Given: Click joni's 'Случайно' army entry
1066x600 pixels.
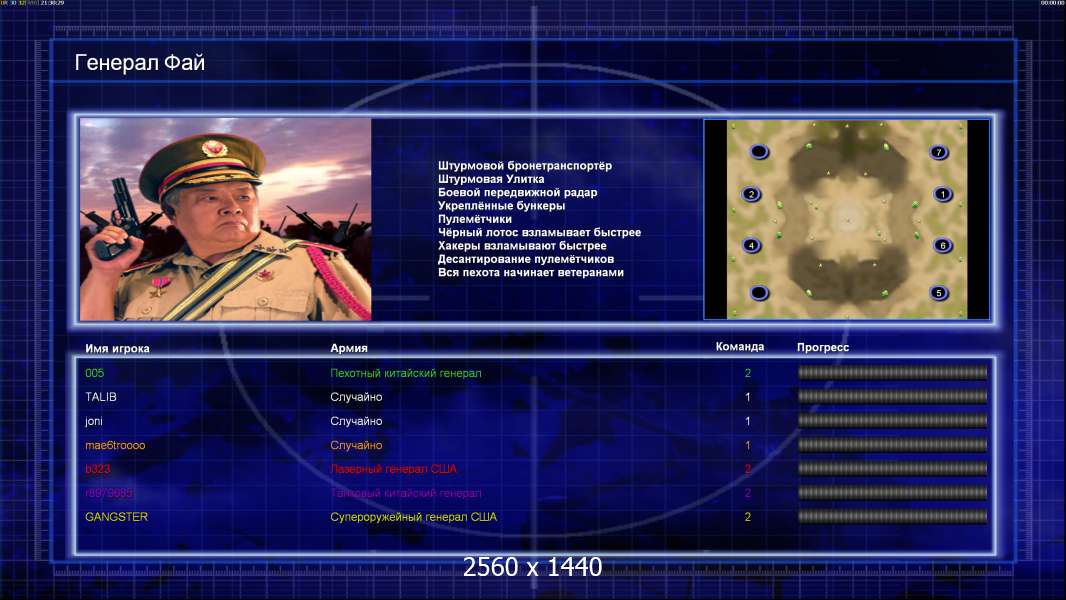Looking at the screenshot, I should 356,421.
